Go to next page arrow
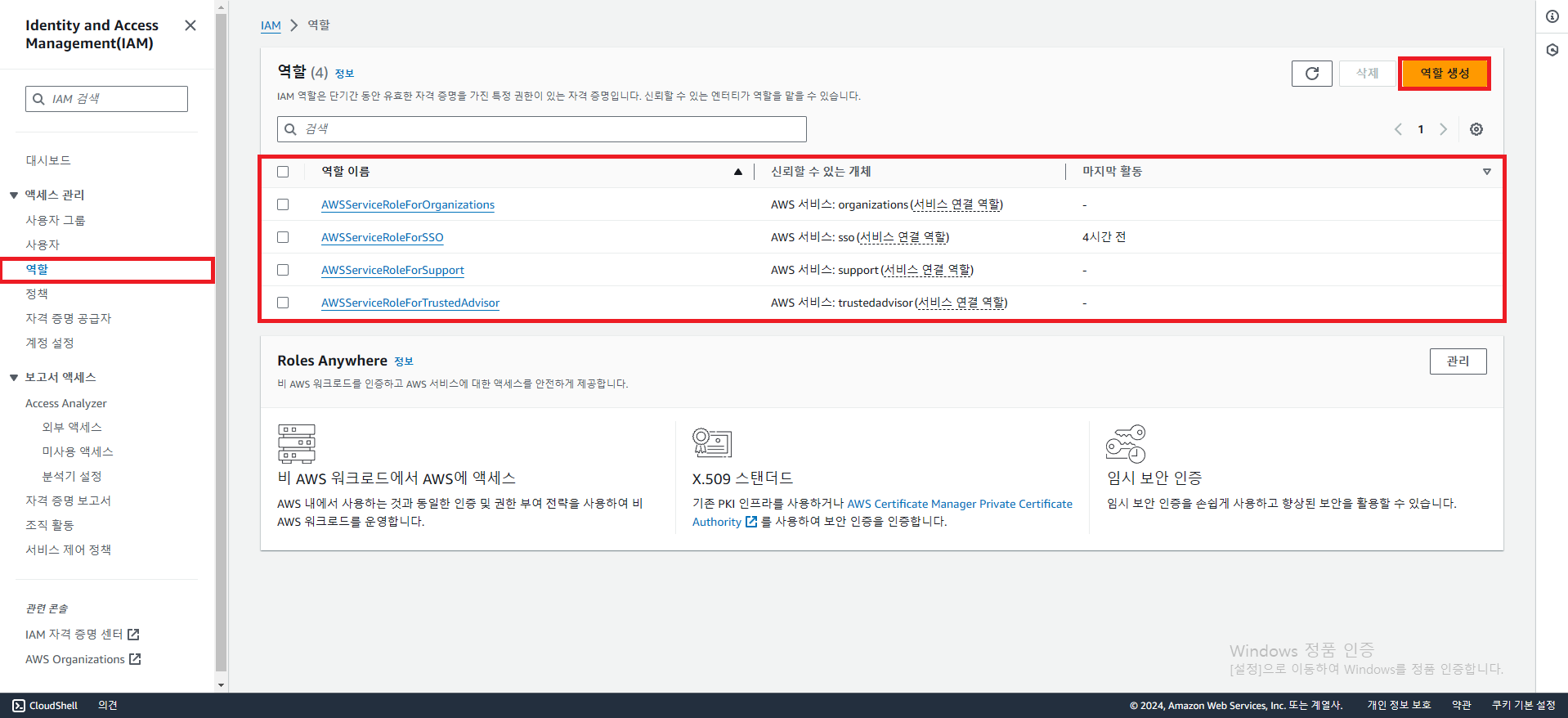The width and height of the screenshot is (1568, 718). tap(1443, 129)
